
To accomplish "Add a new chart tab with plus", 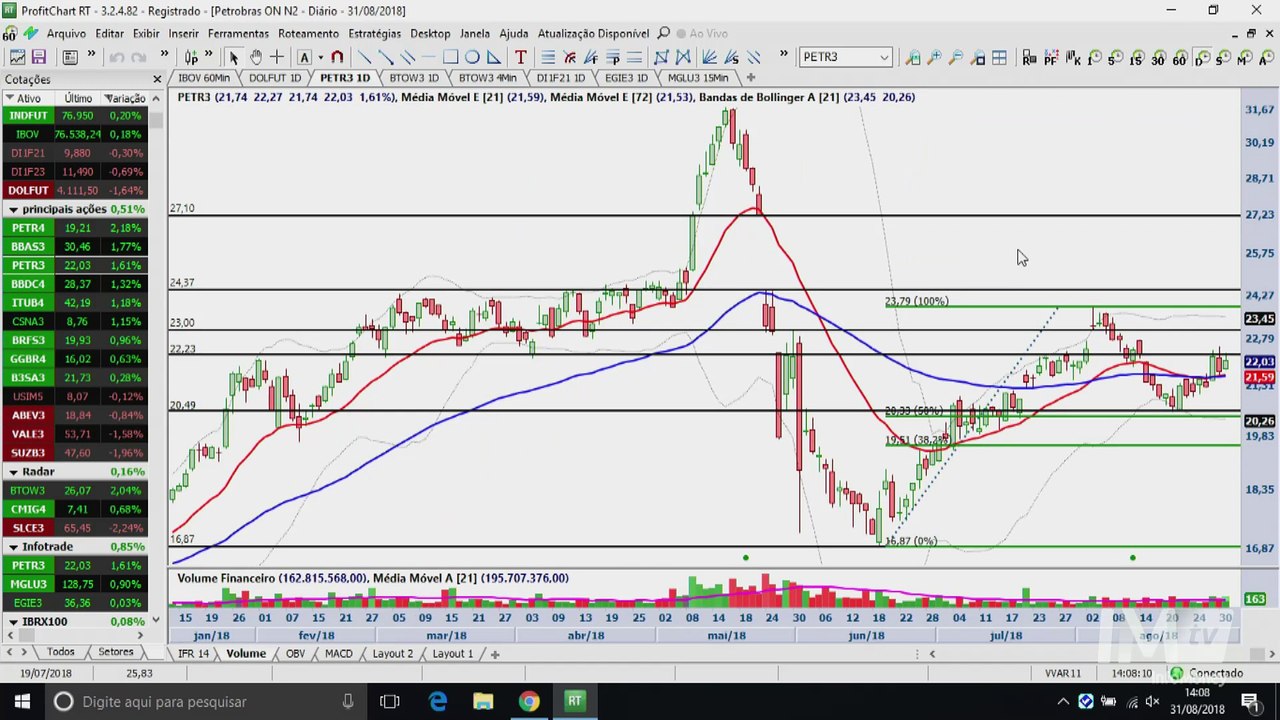I will (751, 77).
